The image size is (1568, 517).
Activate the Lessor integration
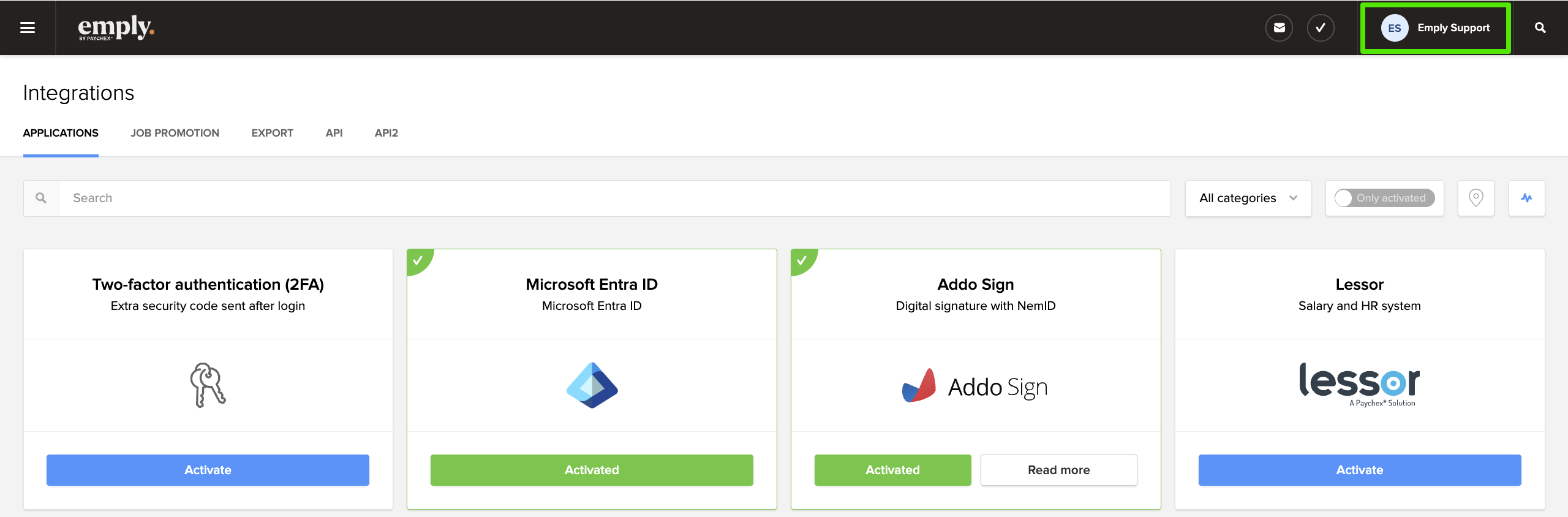(x=1360, y=470)
